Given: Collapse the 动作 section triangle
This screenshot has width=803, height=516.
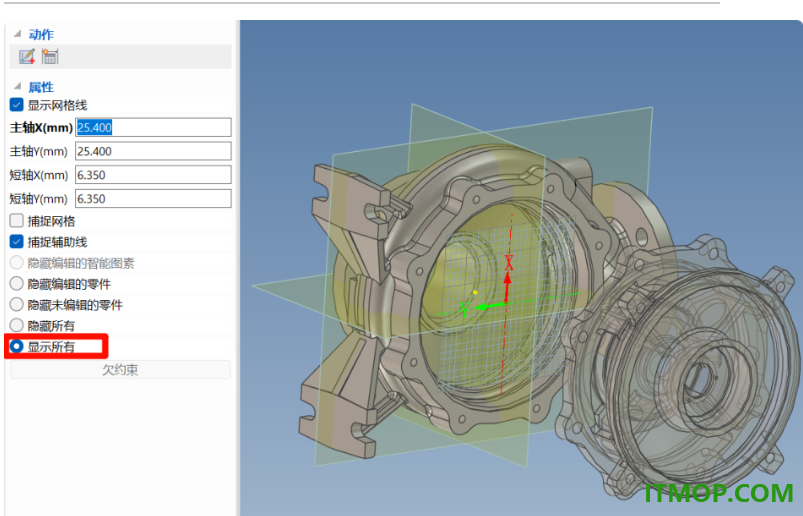Looking at the screenshot, I should tap(17, 34).
